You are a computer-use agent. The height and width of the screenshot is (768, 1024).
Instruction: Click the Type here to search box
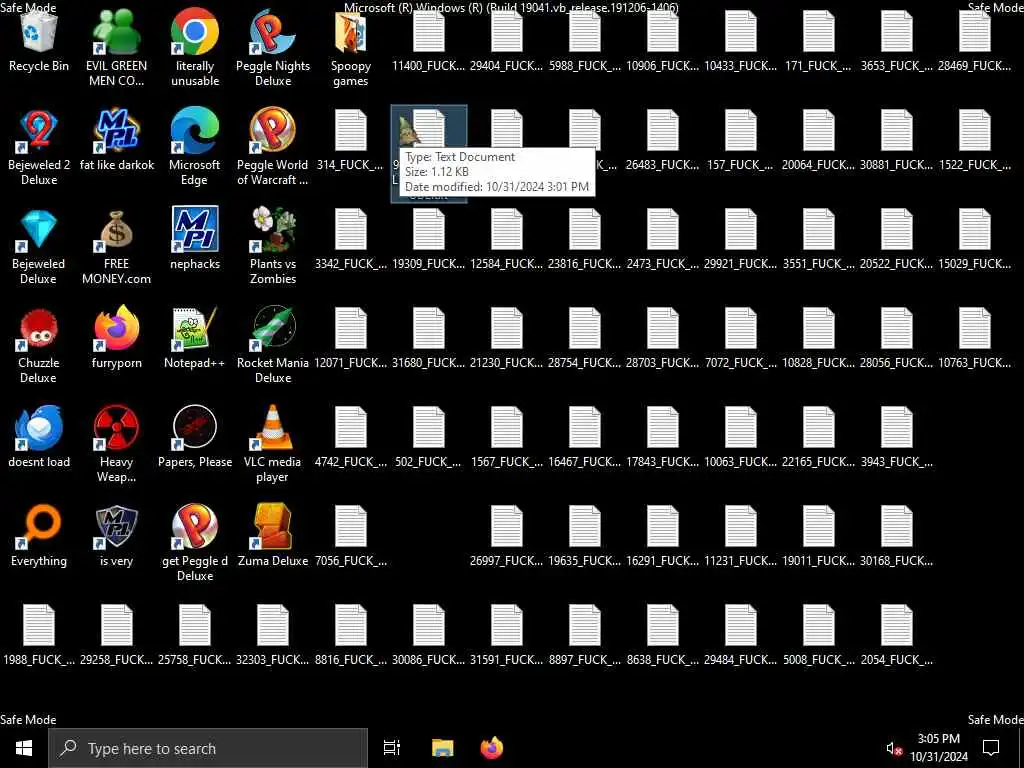tap(208, 748)
